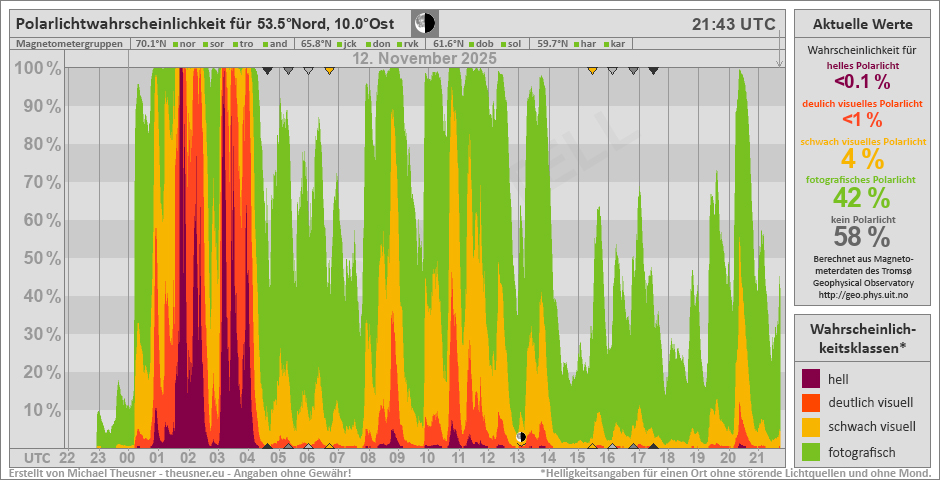Click the first orange triangle marker atop the chart
Screen dimensions: 940x480
click(x=329, y=71)
